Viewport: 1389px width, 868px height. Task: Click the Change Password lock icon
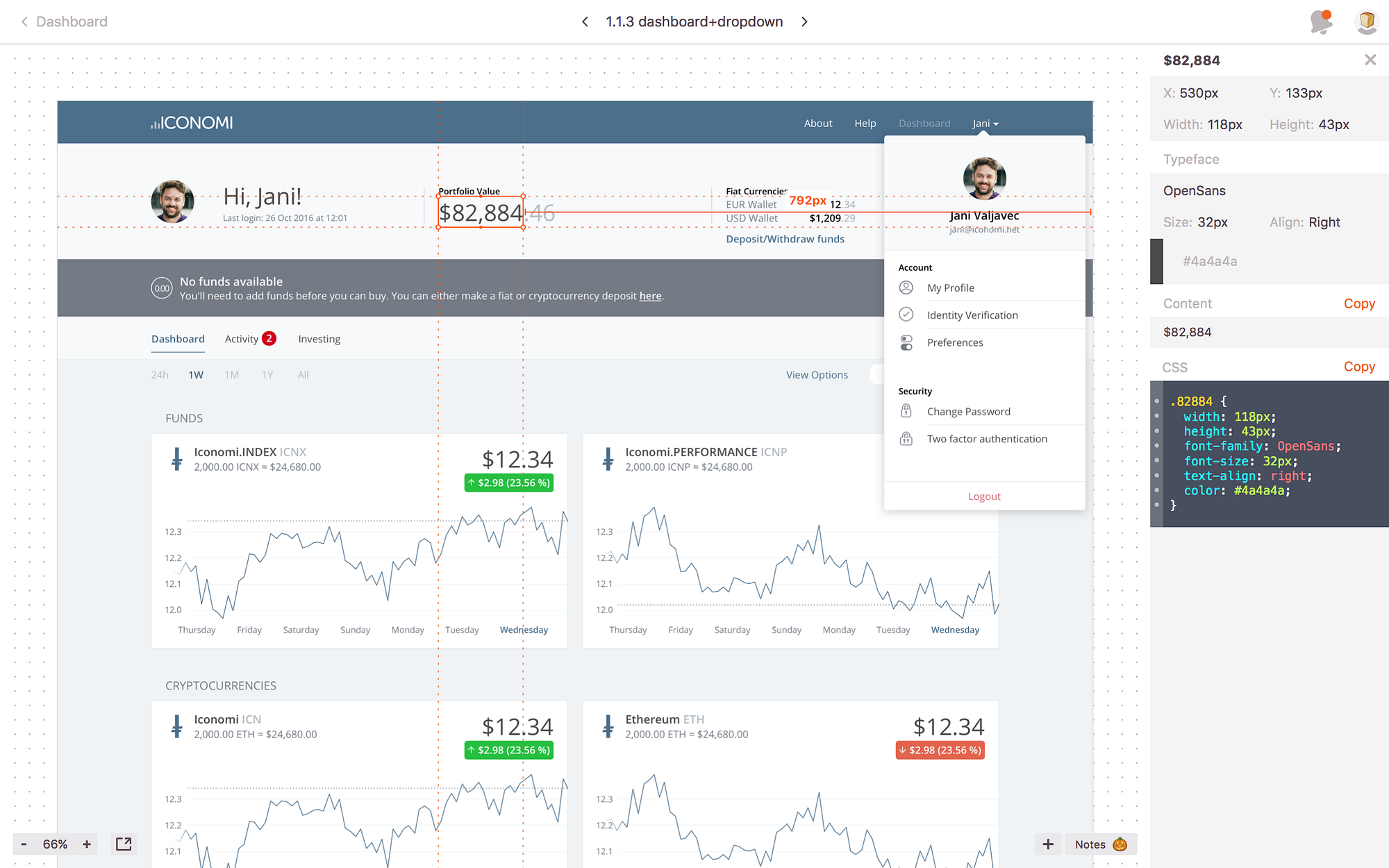(x=906, y=411)
